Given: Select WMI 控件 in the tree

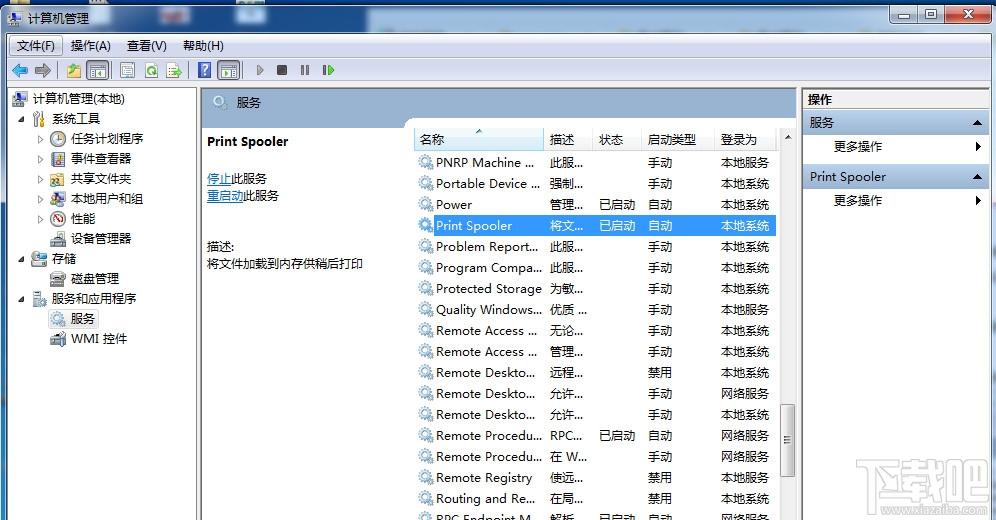Looking at the screenshot, I should point(99,339).
